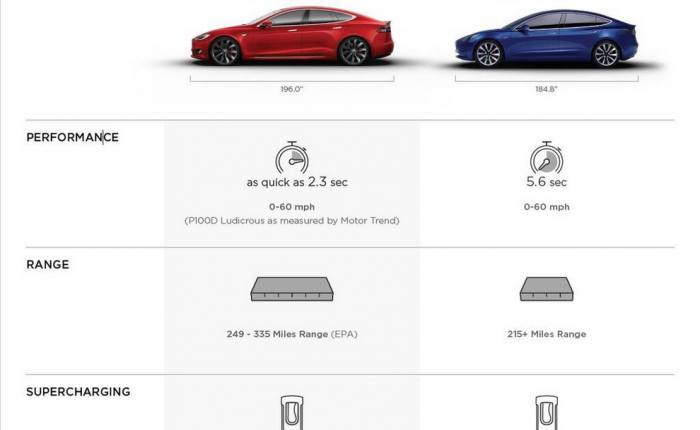
Task: Click the SUPERCHARGING section heading
Action: click(78, 392)
